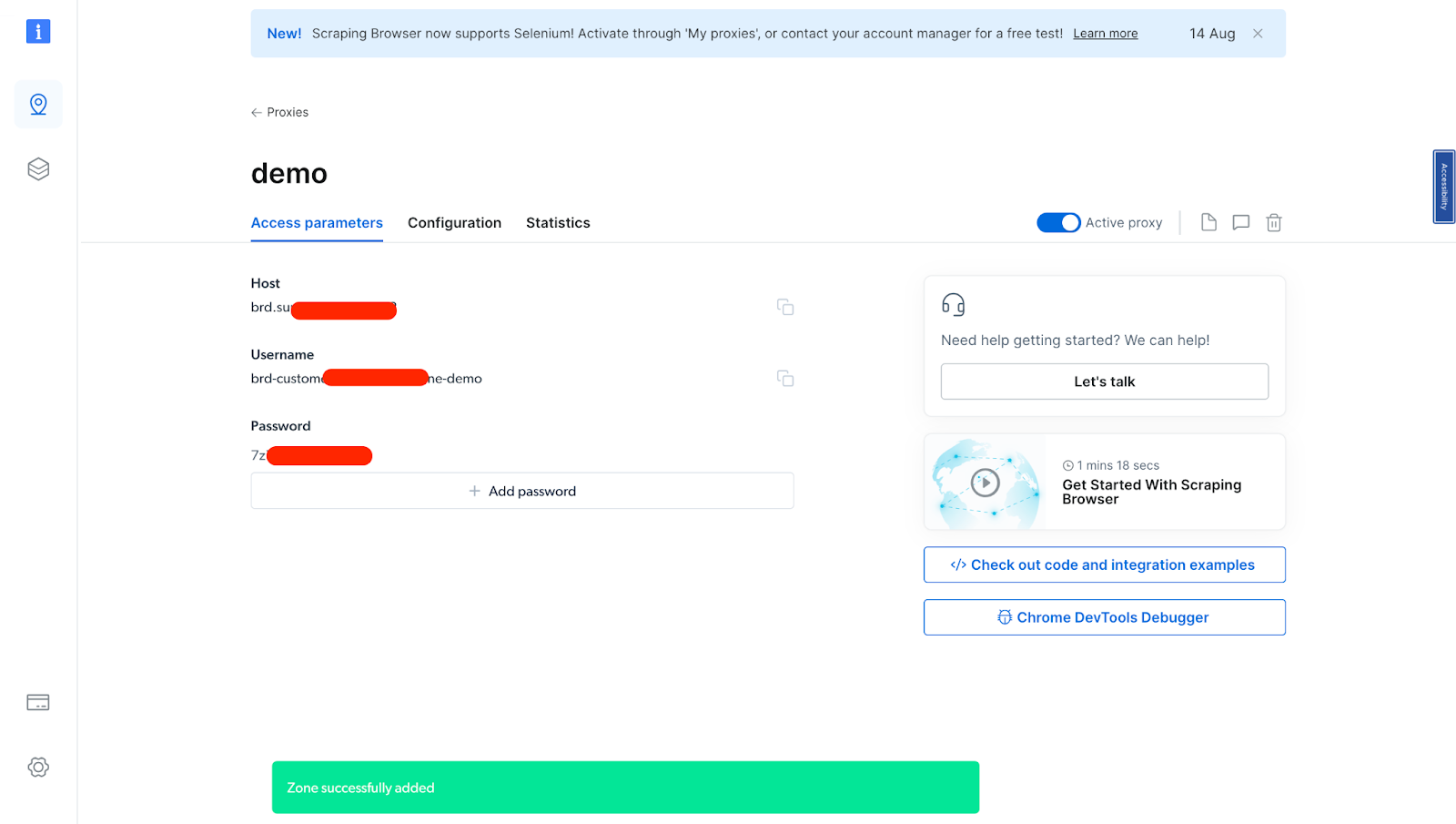Click Need help getting started text
1456x824 pixels.
[1075, 340]
